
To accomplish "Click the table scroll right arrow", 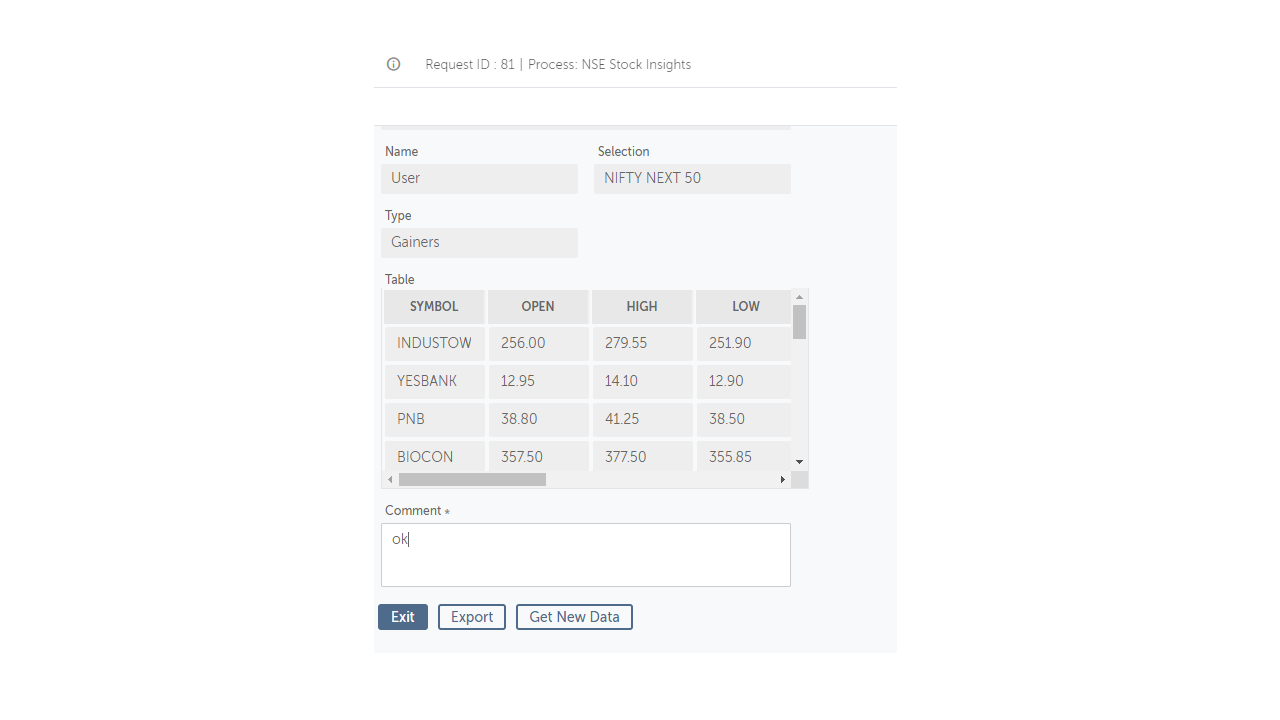I will tap(783, 480).
